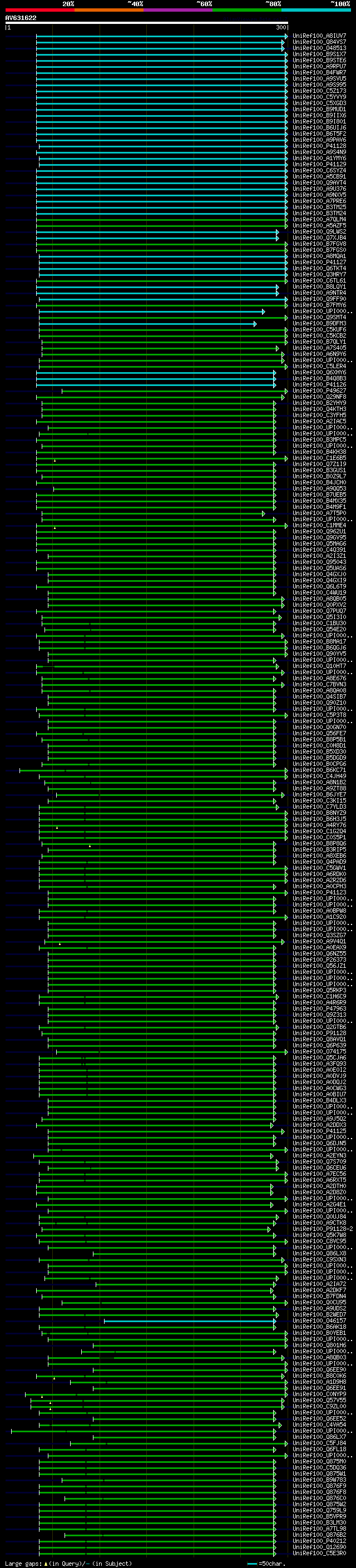This screenshot has width=356, height=1568.
Task: Click the cyan alignment bar for UniRef100_B9DFM3
Action: 147,323
